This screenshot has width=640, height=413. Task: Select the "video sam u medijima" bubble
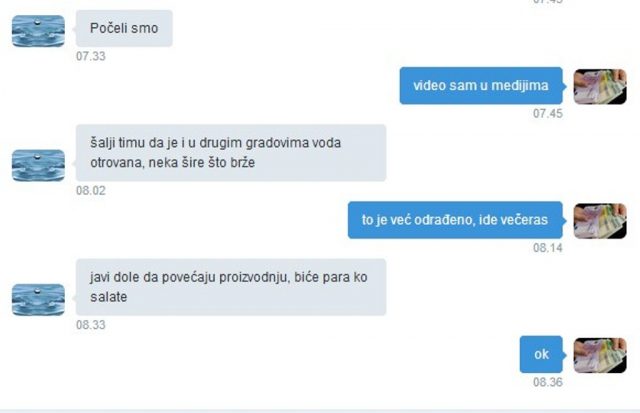point(481,86)
